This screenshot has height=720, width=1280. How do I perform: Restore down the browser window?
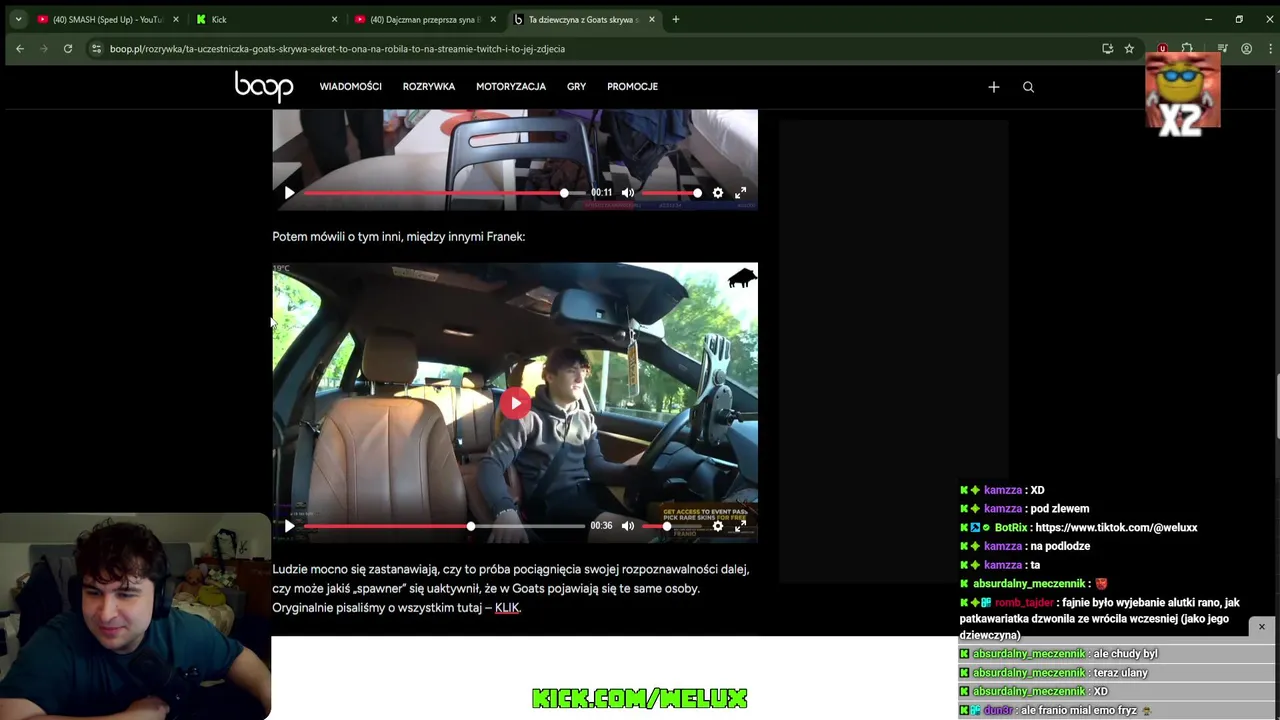click(x=1239, y=19)
